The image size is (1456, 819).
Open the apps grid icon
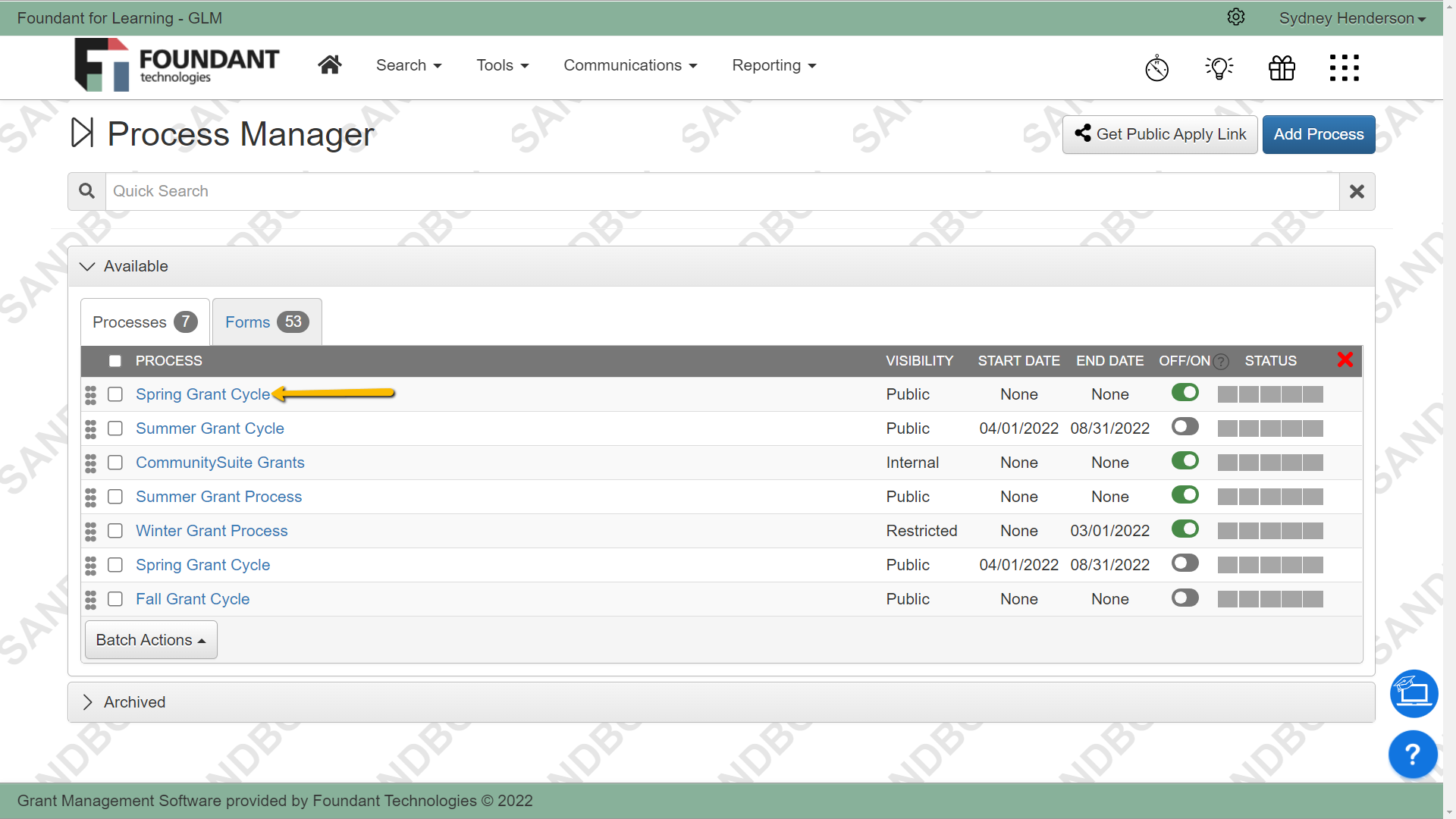coord(1344,68)
